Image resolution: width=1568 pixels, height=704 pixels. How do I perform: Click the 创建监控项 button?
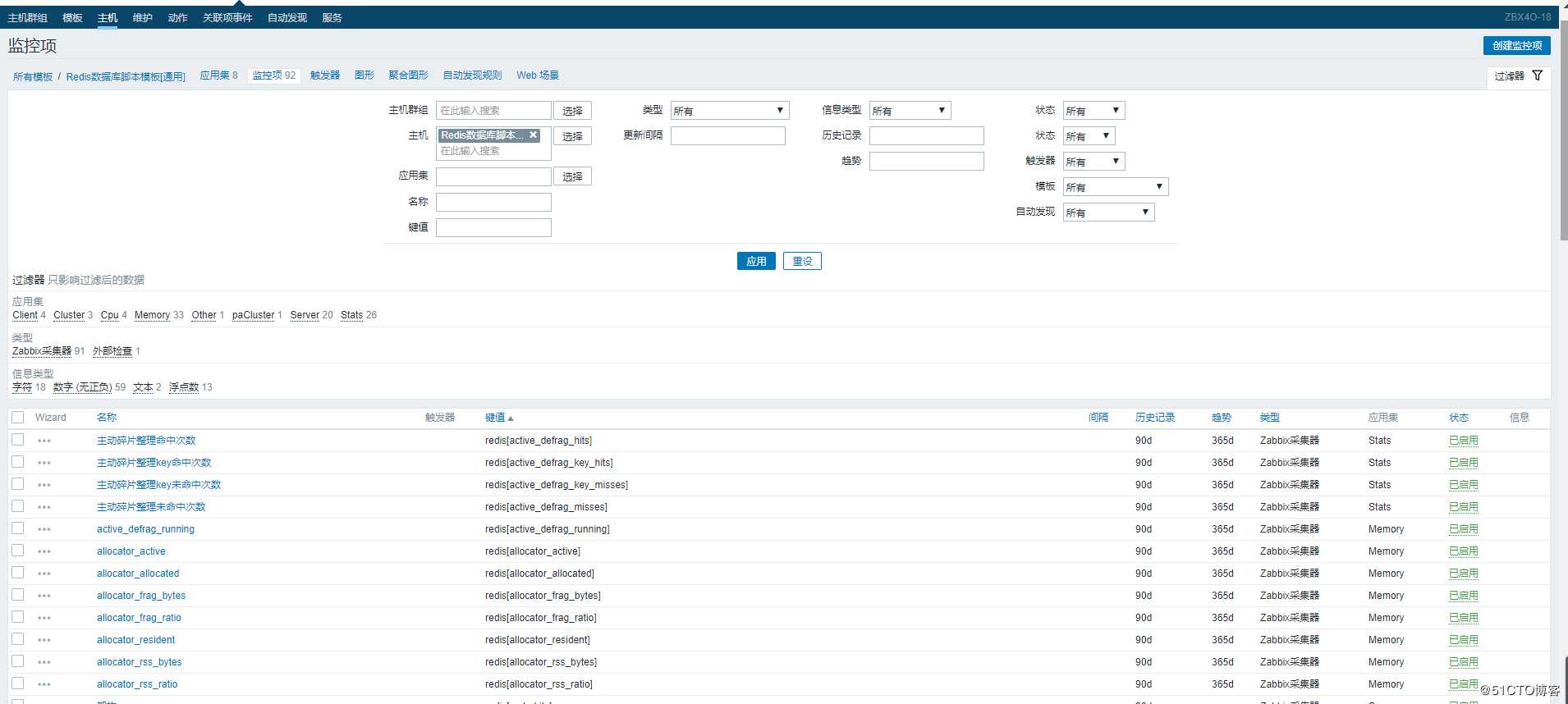tap(1516, 46)
